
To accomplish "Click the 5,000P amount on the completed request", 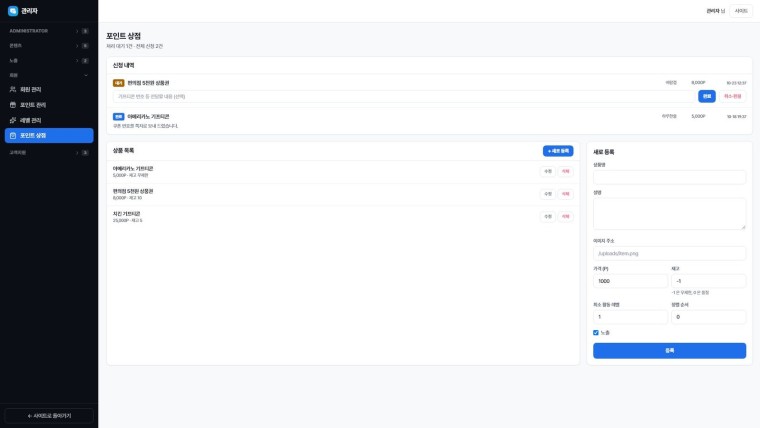I will coord(698,116).
